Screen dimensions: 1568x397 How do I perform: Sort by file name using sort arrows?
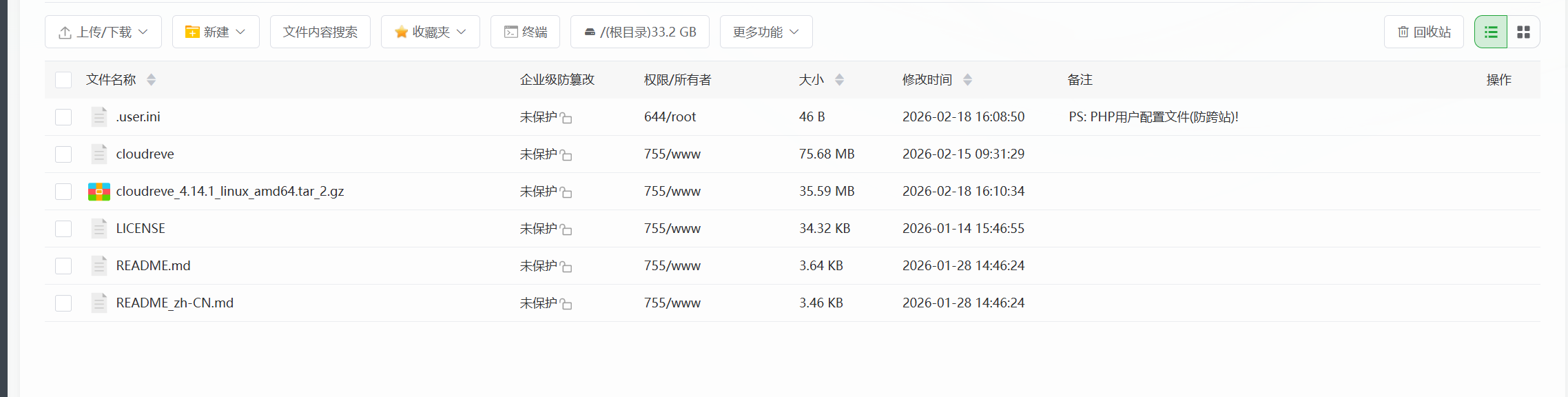click(151, 80)
